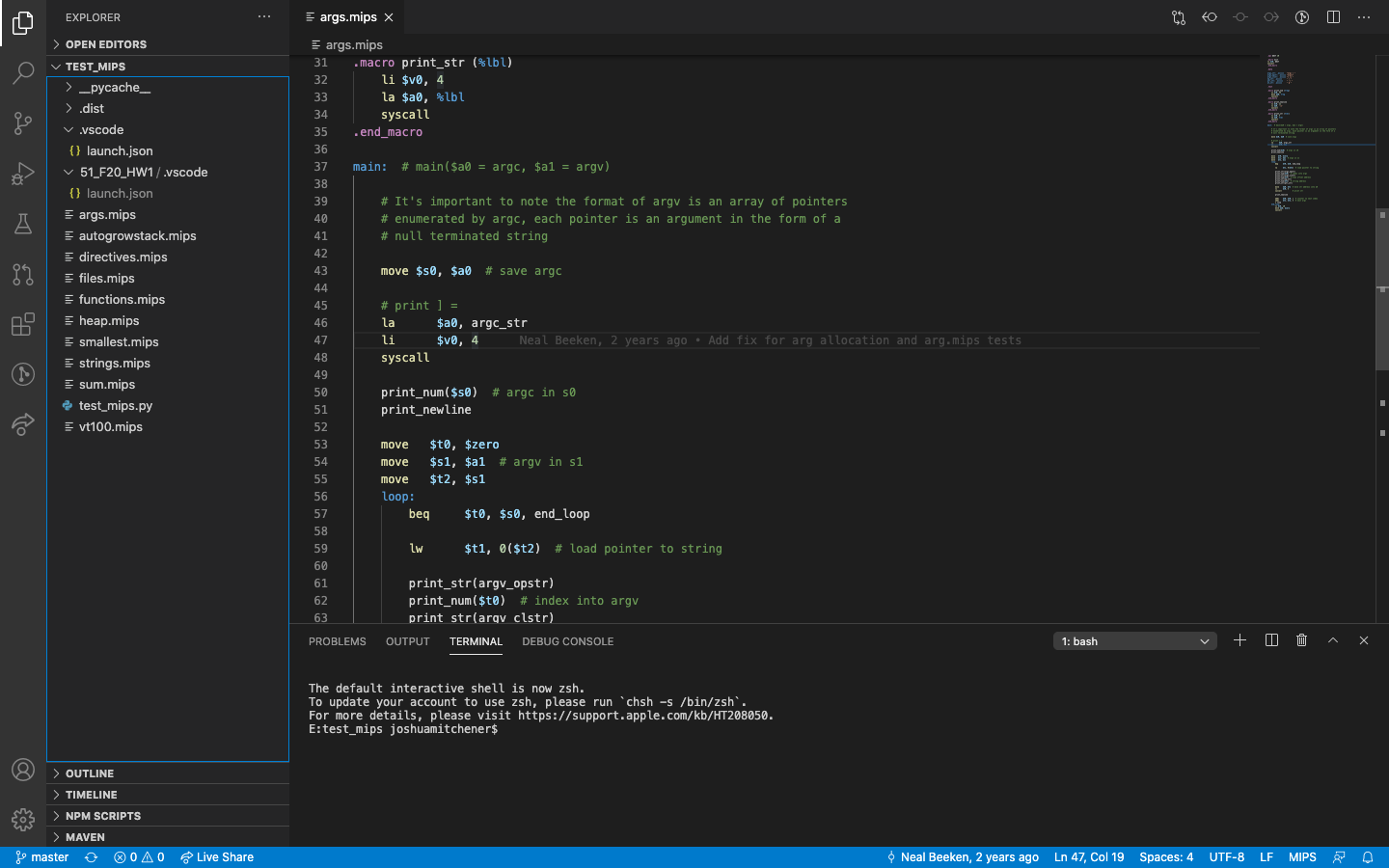Open the Live Share view icon
The image size is (1389, 868).
pyautogui.click(x=23, y=424)
